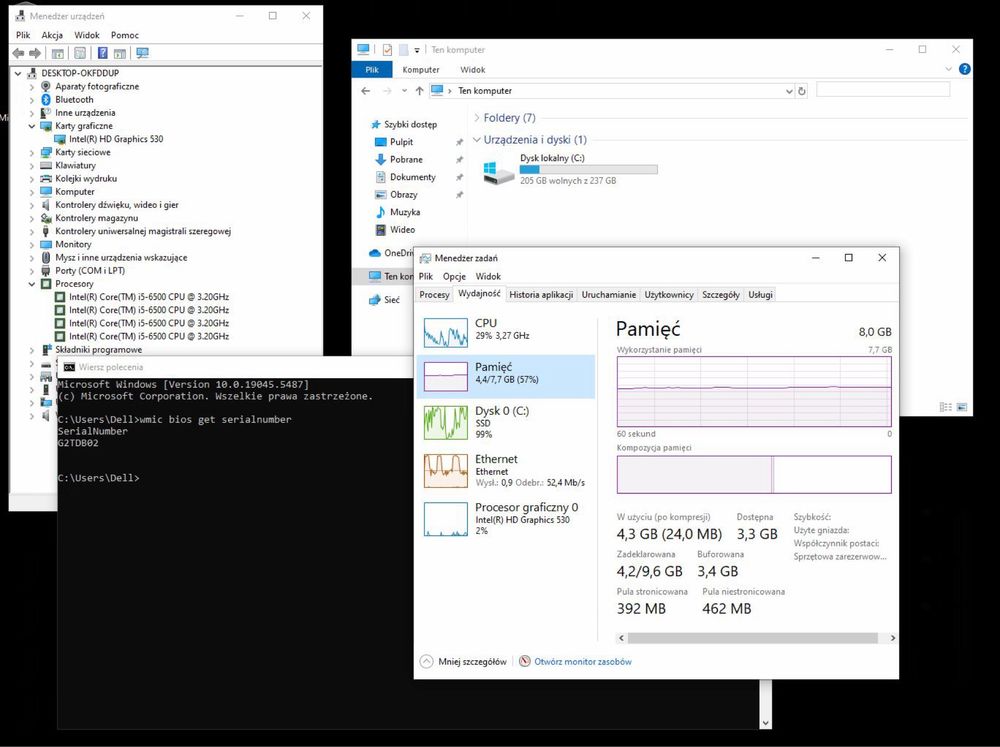This screenshot has height=747, width=1000.
Task: Click the Mniej szczegółów collapse button
Action: coord(463,662)
